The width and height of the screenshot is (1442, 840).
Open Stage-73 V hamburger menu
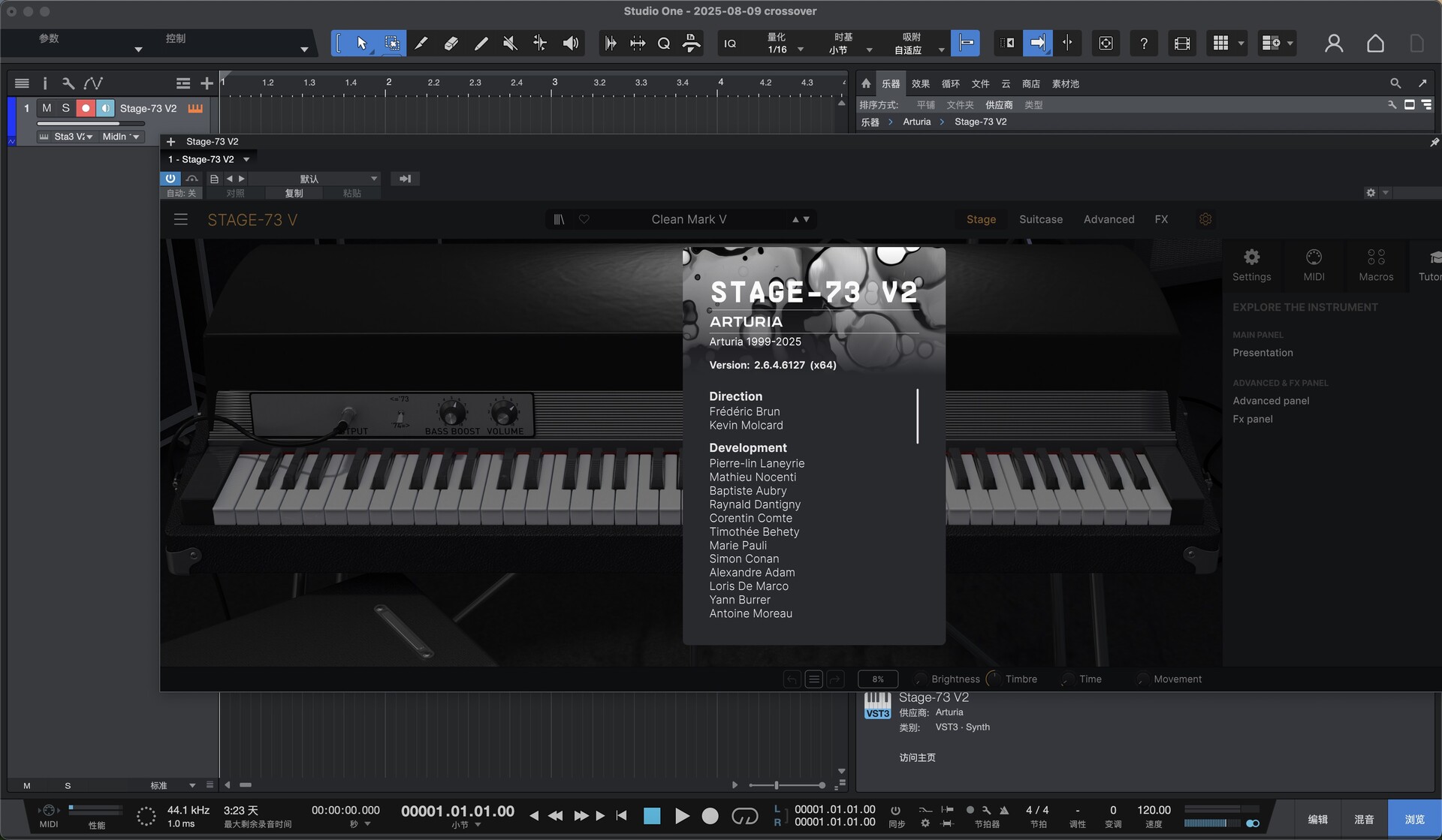[180, 219]
